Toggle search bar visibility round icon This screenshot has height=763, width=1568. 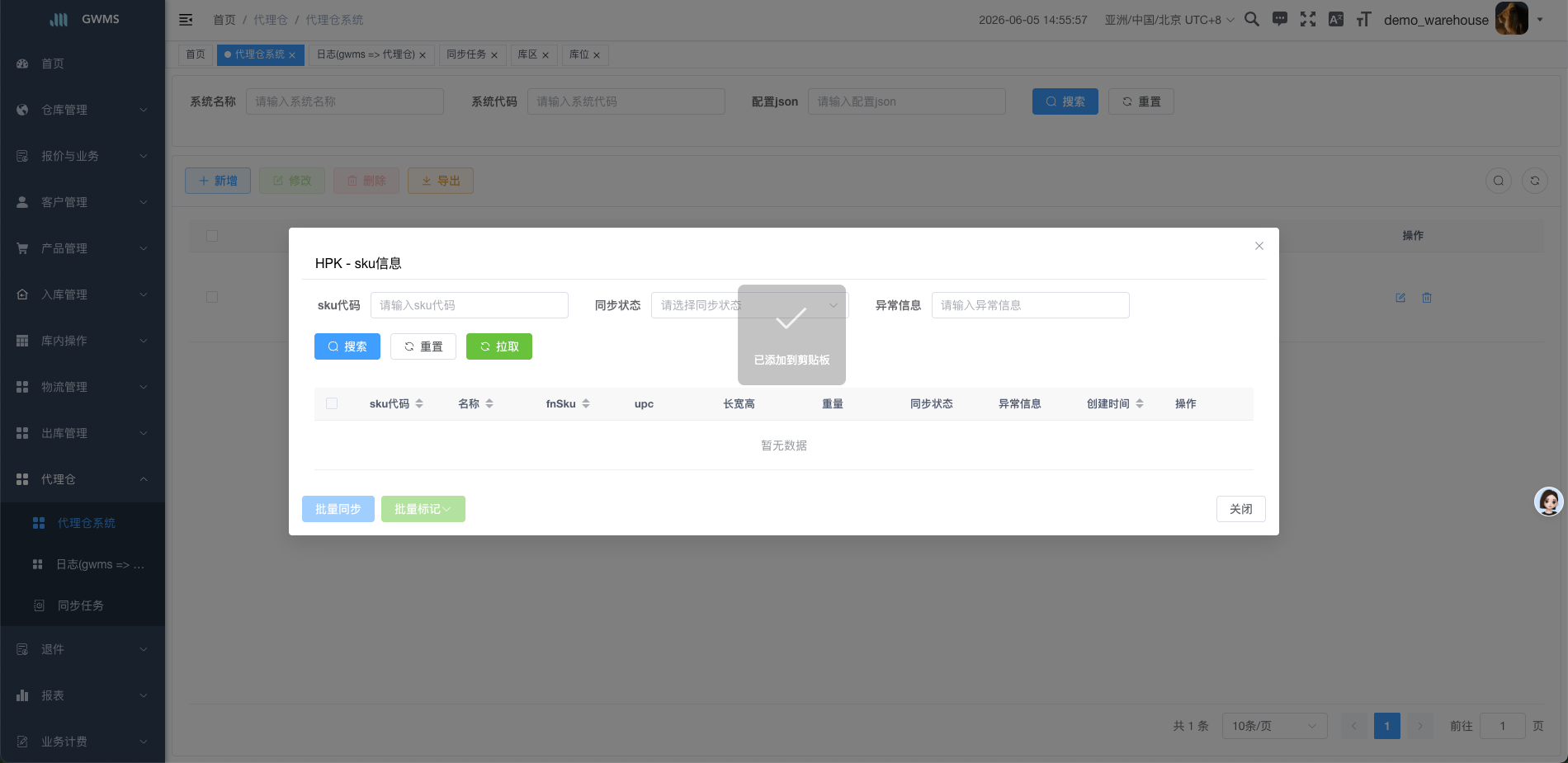(1499, 181)
